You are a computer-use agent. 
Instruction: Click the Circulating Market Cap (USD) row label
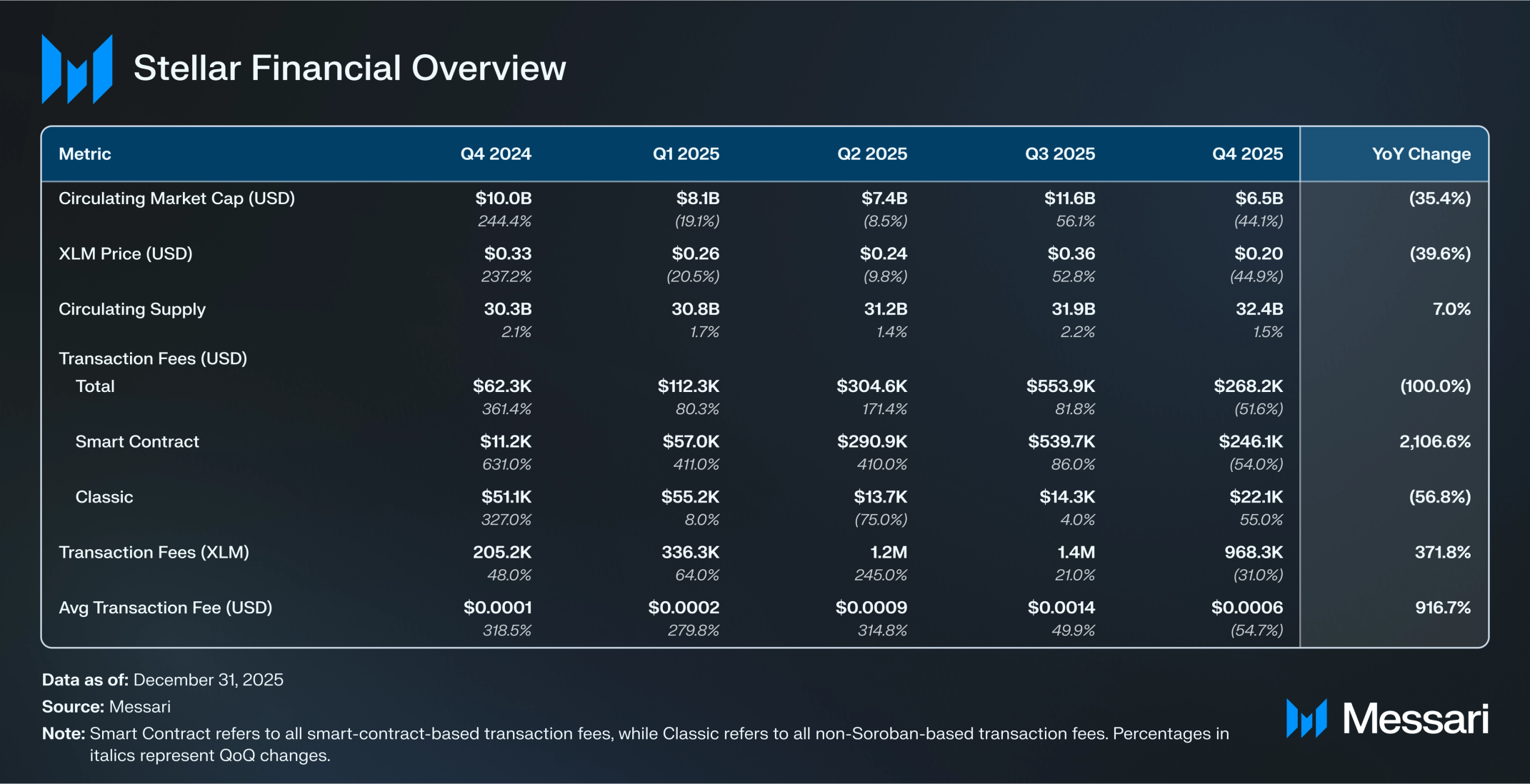click(x=176, y=198)
